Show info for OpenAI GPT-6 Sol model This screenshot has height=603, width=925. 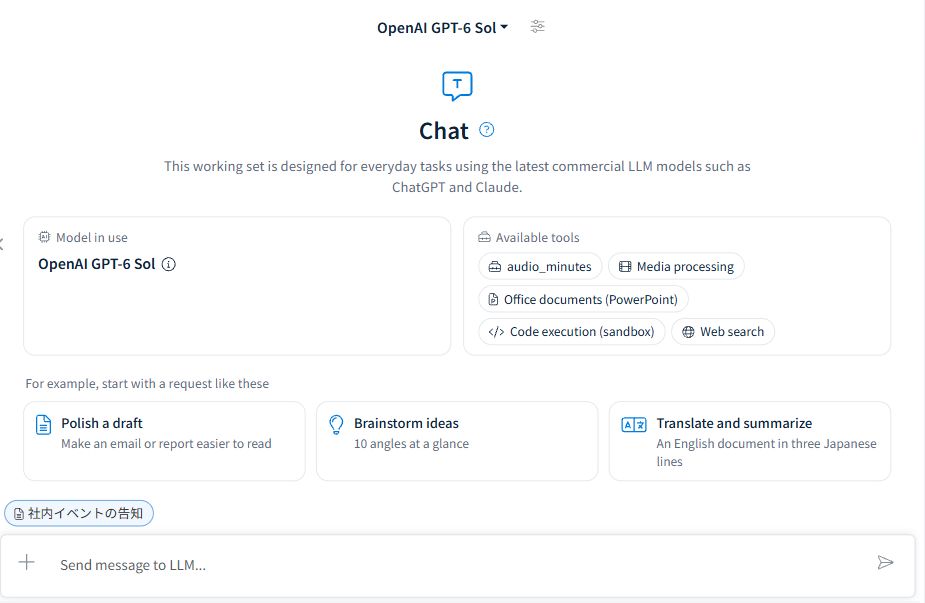point(169,264)
